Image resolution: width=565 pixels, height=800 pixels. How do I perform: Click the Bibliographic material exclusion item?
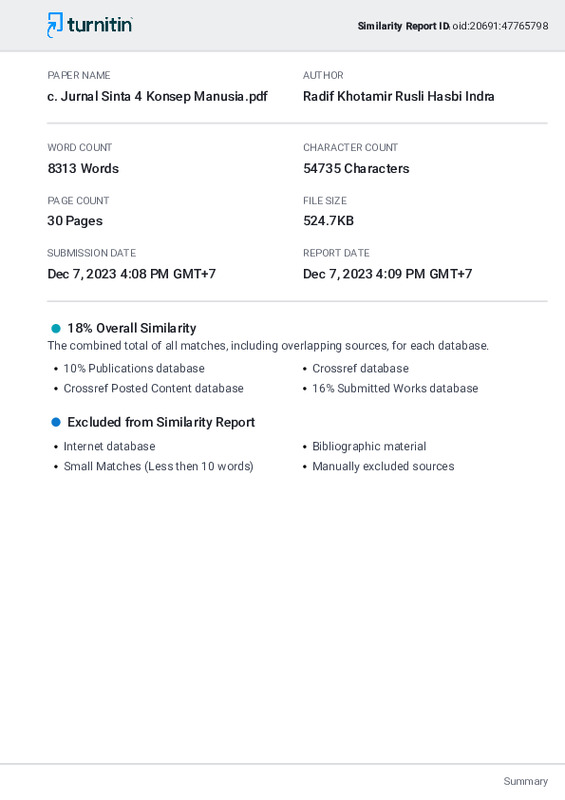[369, 446]
